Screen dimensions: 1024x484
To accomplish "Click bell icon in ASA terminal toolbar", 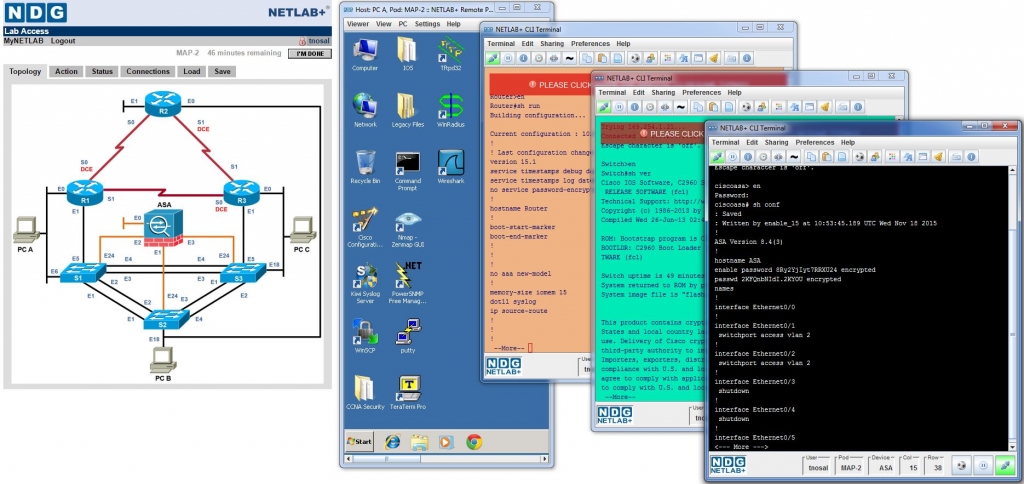I will point(938,157).
